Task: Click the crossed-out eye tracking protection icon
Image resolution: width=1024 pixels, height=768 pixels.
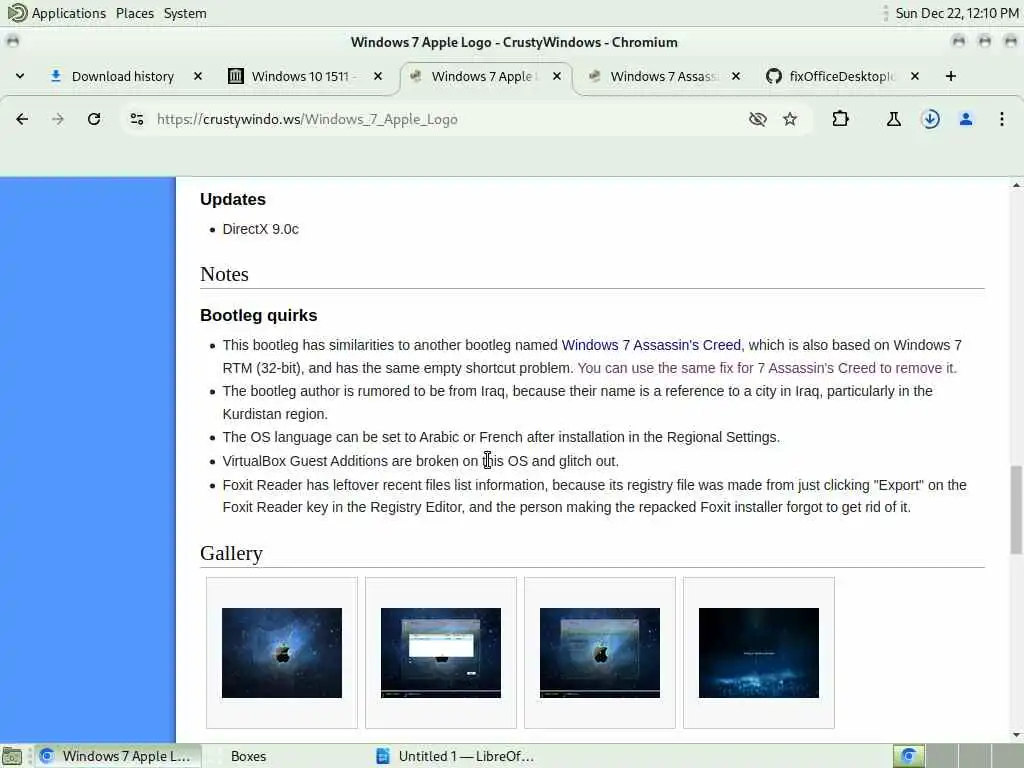Action: tap(758, 119)
